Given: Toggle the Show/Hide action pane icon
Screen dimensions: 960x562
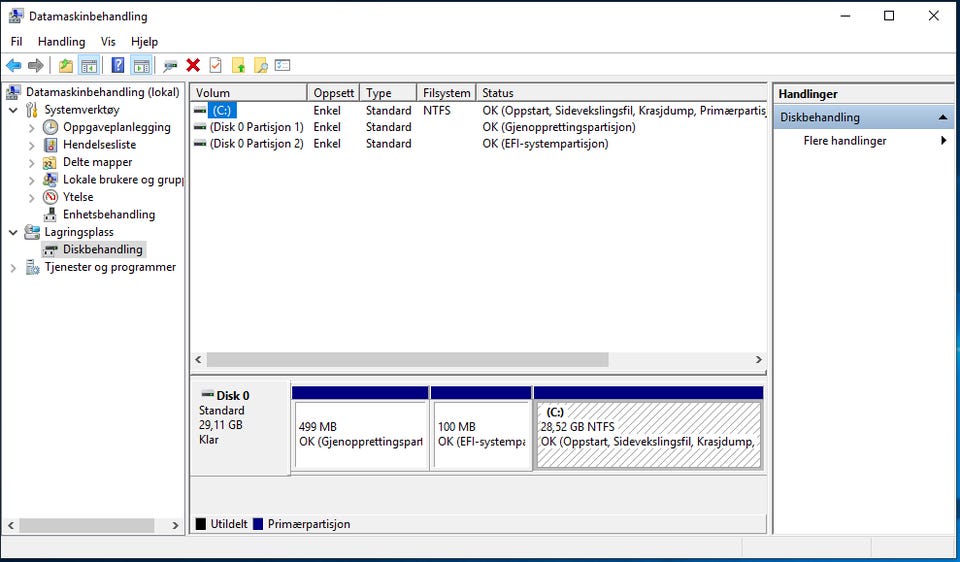Looking at the screenshot, I should coord(141,66).
